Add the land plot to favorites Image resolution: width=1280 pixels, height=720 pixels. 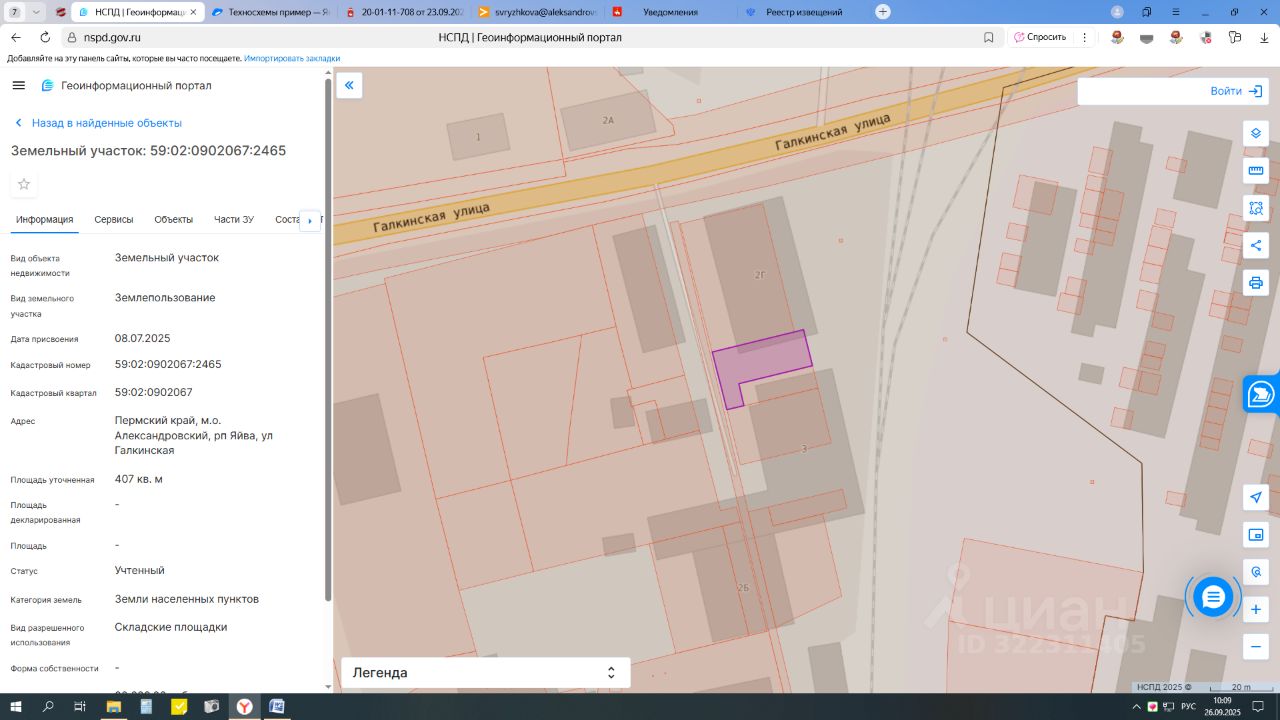click(24, 184)
